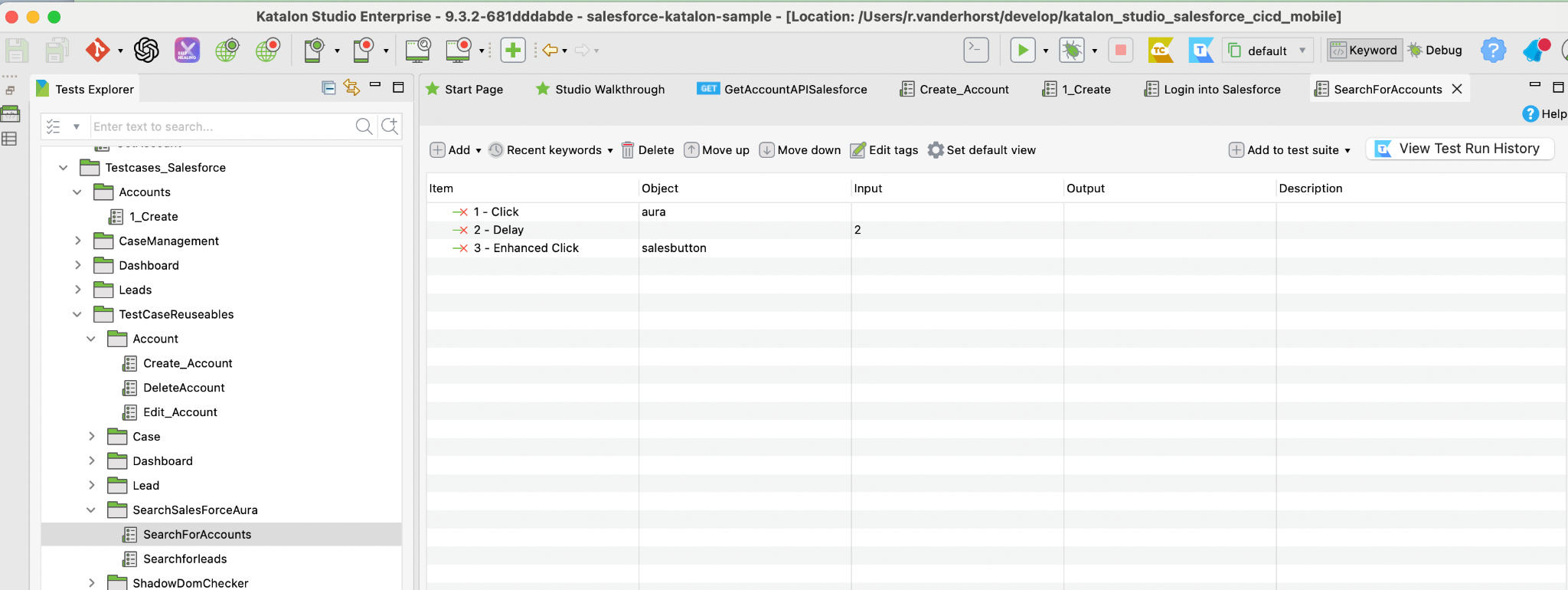The width and height of the screenshot is (1568, 590).
Task: Click the Delete step button
Action: tap(648, 150)
